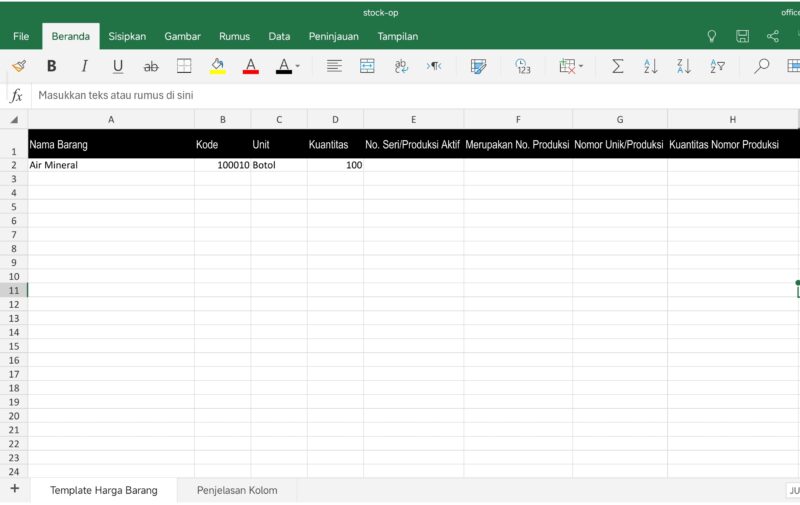800x505 pixels.
Task: Toggle italic formatting
Action: (84, 66)
